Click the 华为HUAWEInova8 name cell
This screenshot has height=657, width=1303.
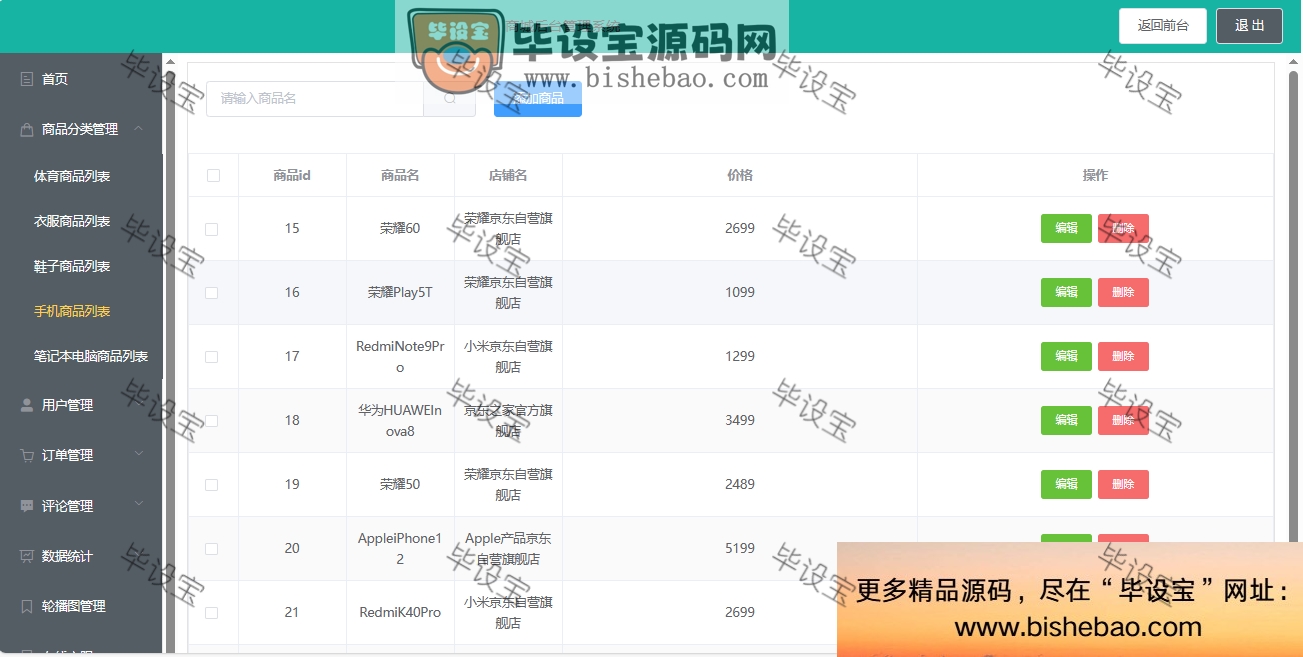400,421
